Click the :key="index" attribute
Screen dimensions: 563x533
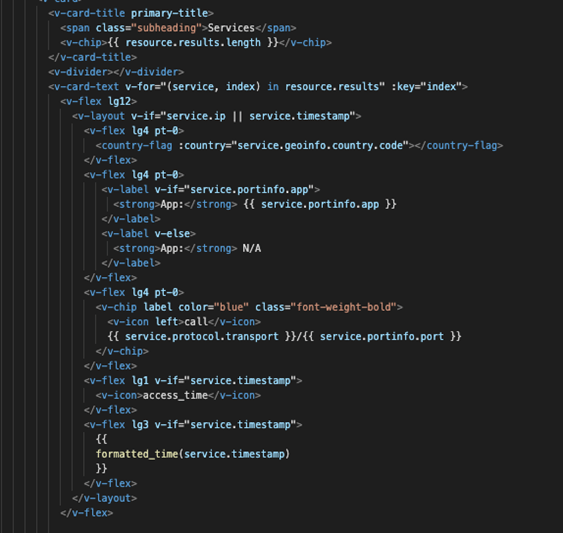click(x=426, y=87)
